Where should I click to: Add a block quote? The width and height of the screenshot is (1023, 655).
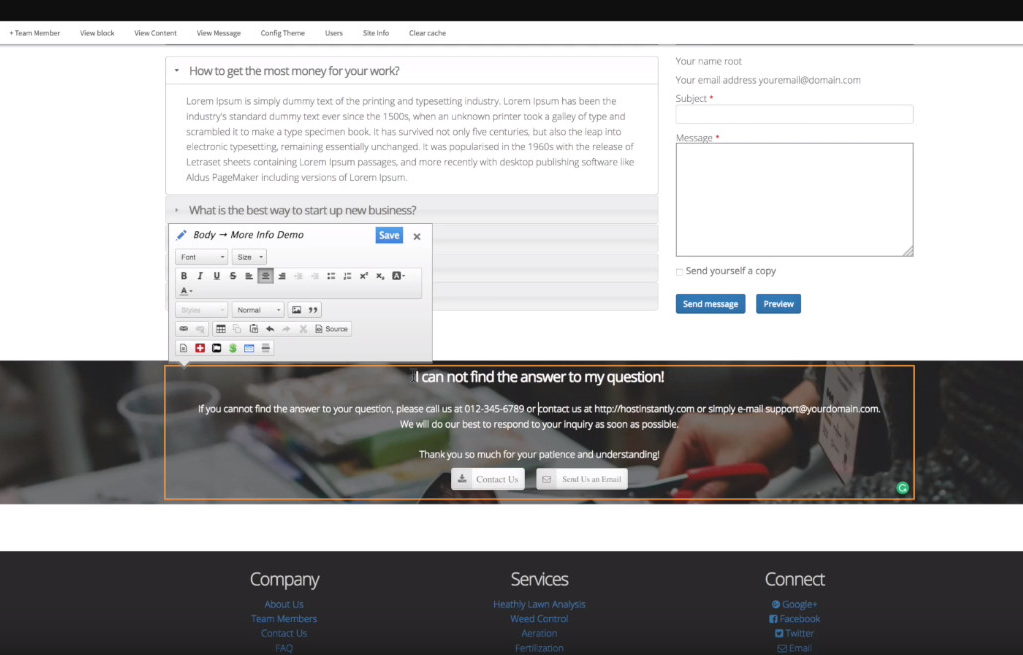click(x=313, y=310)
